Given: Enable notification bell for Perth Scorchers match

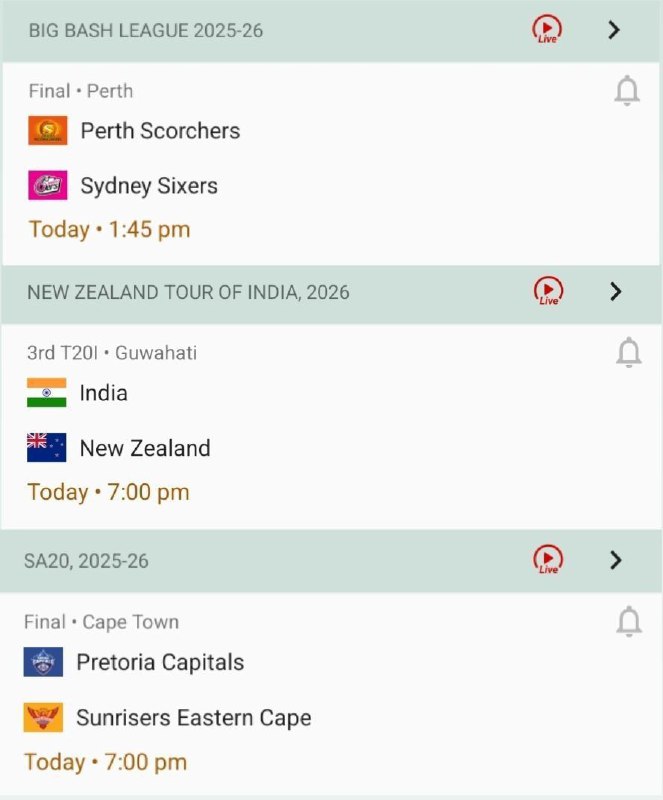Looking at the screenshot, I should pos(627,91).
